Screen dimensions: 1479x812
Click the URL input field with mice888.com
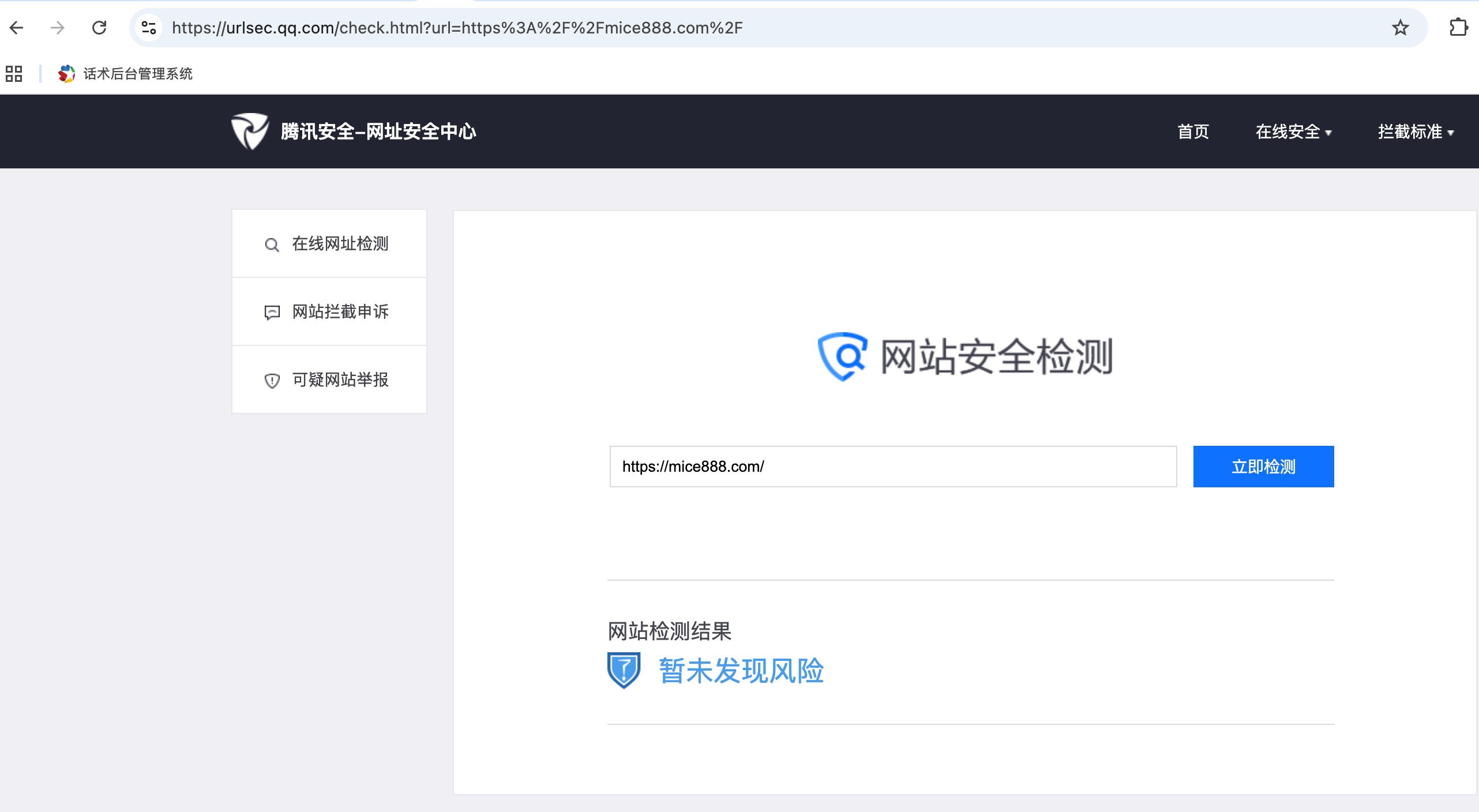coord(893,467)
